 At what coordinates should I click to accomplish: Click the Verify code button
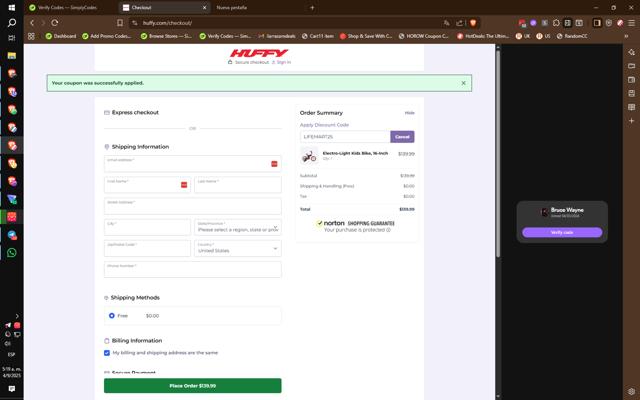point(562,232)
